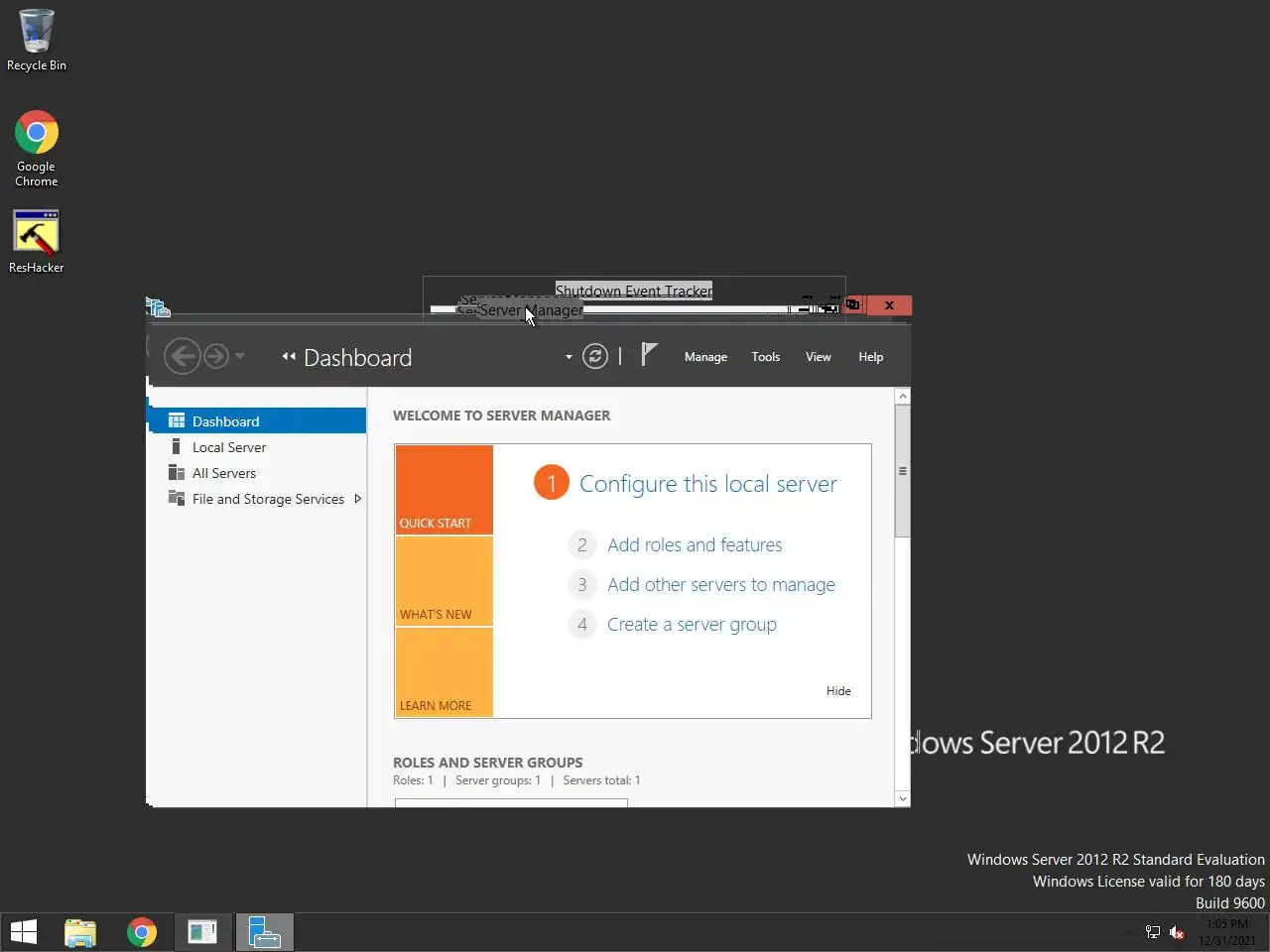Click the ROLES AND SERVER GROUPS heading
The height and width of the screenshot is (952, 1270).
[x=488, y=763]
